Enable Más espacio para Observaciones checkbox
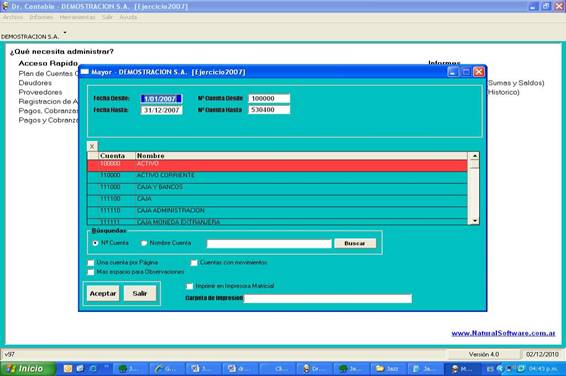 click(x=91, y=272)
